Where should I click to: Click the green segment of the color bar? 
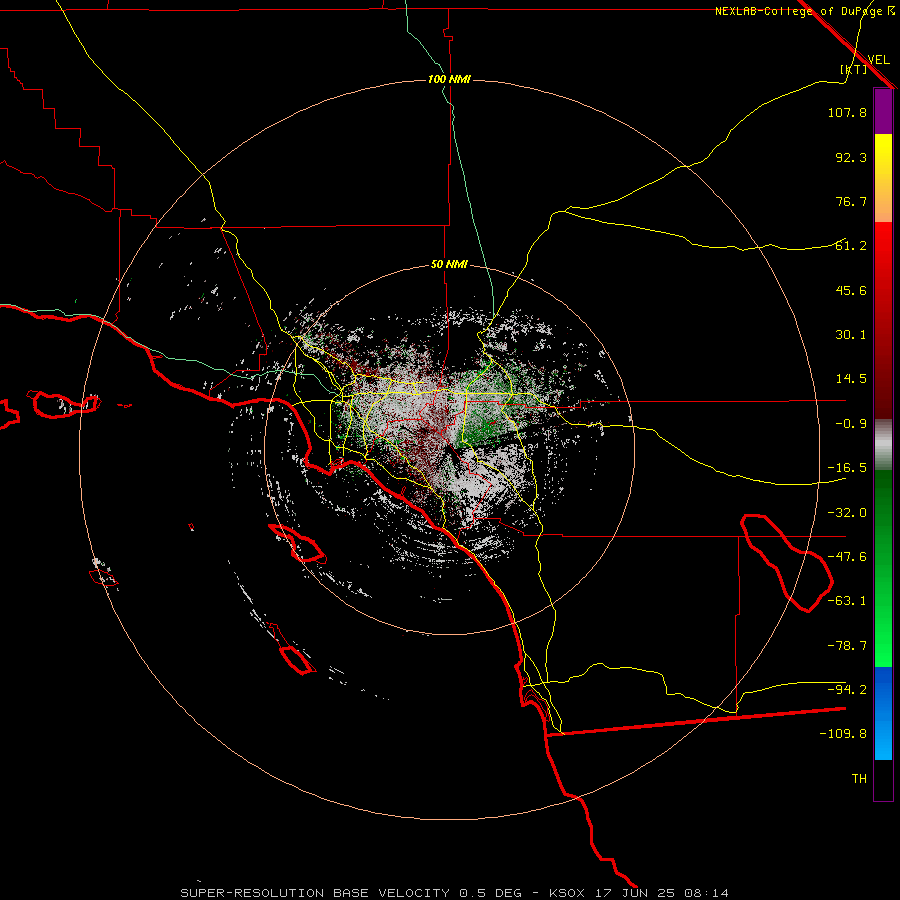click(x=883, y=568)
